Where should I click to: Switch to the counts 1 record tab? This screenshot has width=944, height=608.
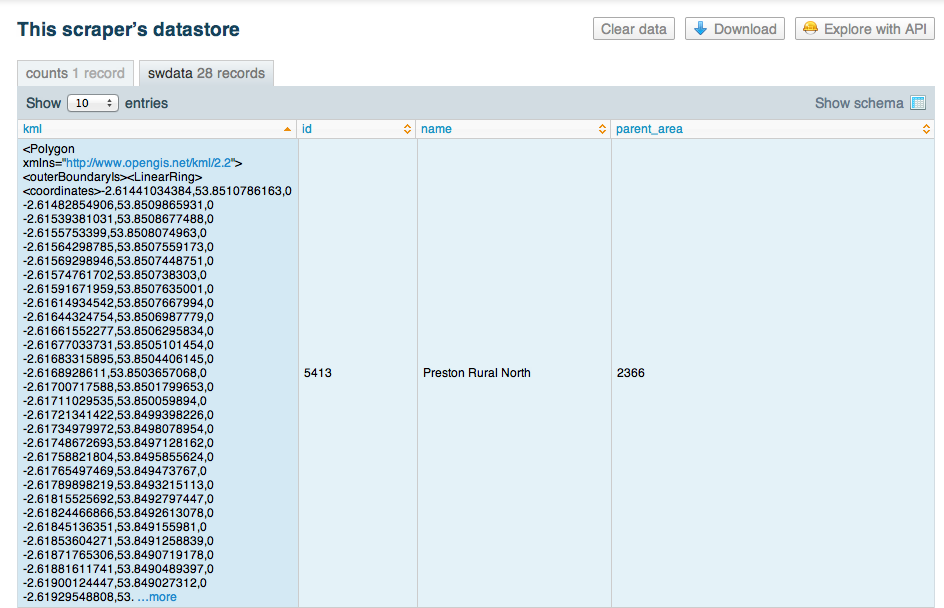pos(75,73)
